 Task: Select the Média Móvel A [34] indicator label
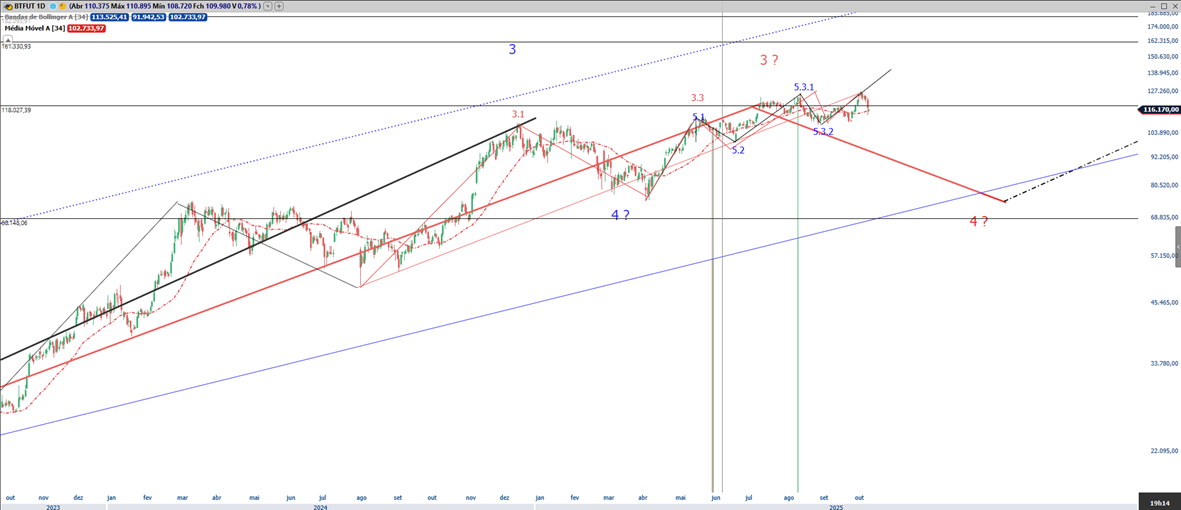(35, 29)
